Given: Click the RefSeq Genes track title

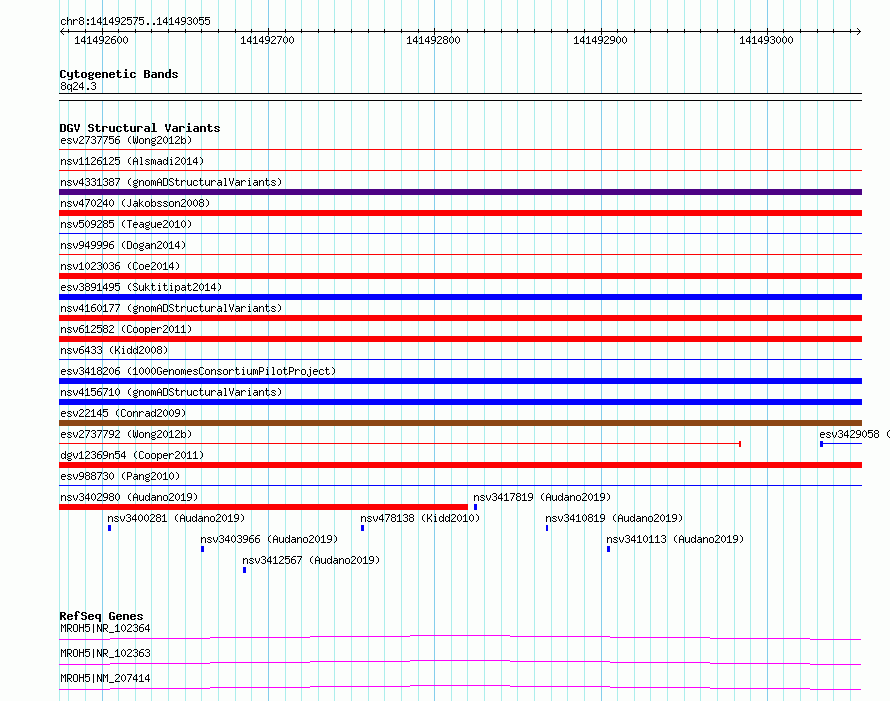Looking at the screenshot, I should pyautogui.click(x=101, y=616).
